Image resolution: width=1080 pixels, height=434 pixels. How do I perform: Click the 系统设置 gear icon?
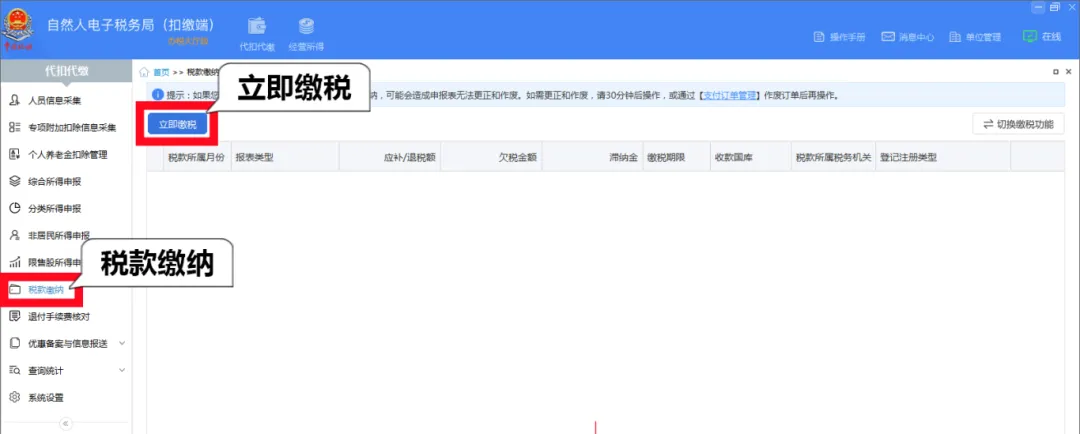tap(14, 397)
